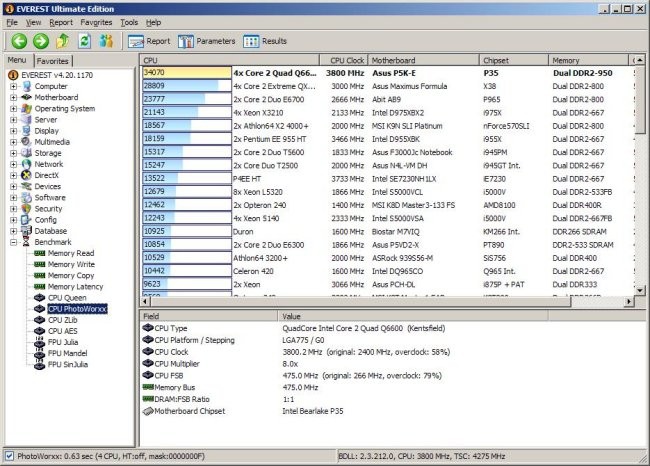
Task: Open the Report menu
Action: click(61, 22)
